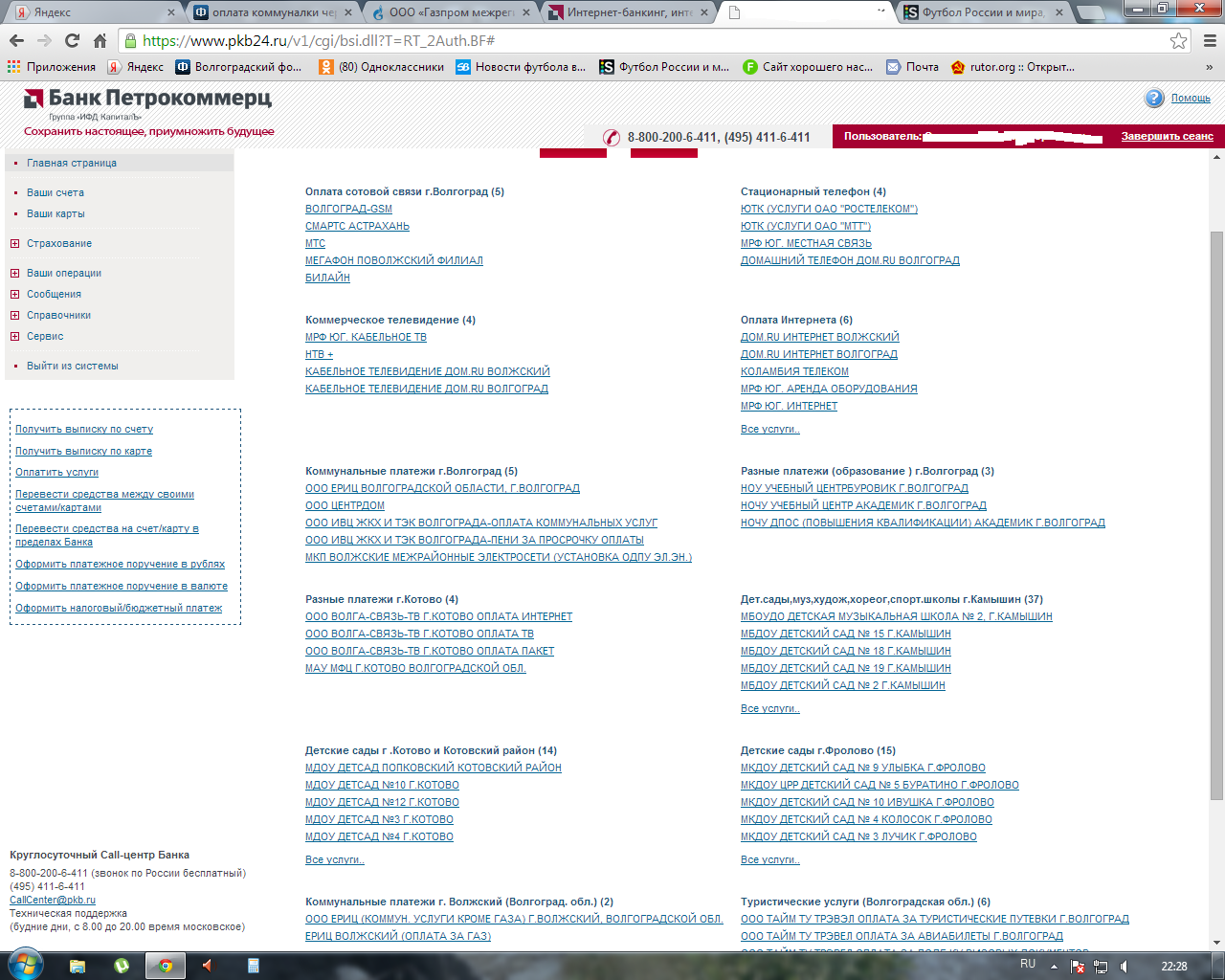
Task: Go back using the browser back arrow
Action: tap(16, 40)
